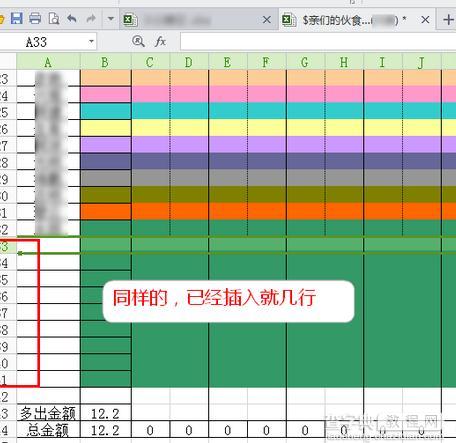
Task: Click the orange-red filled cell in column B
Action: click(x=106, y=211)
